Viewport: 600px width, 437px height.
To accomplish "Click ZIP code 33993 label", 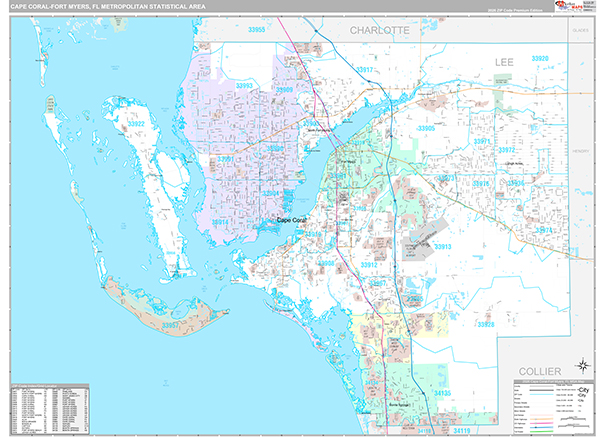I will [244, 87].
